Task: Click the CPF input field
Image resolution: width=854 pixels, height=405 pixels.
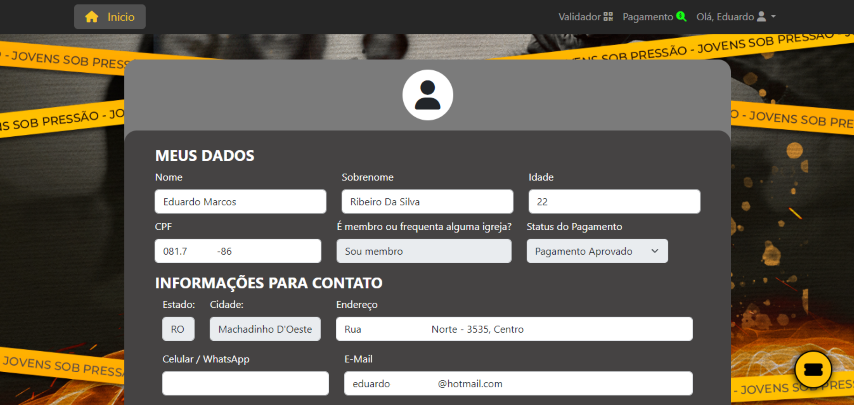Action: (x=238, y=251)
